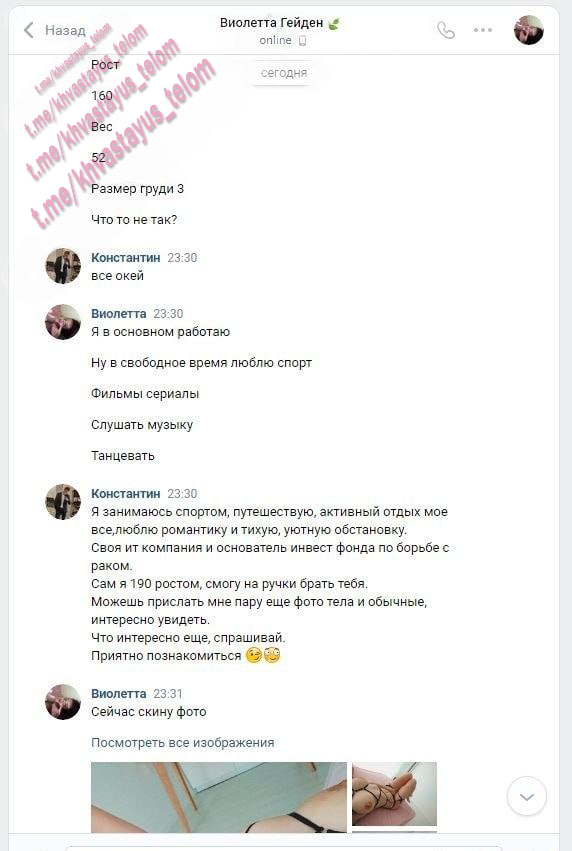
Task: Open the large first photo attachment
Action: tap(219, 797)
